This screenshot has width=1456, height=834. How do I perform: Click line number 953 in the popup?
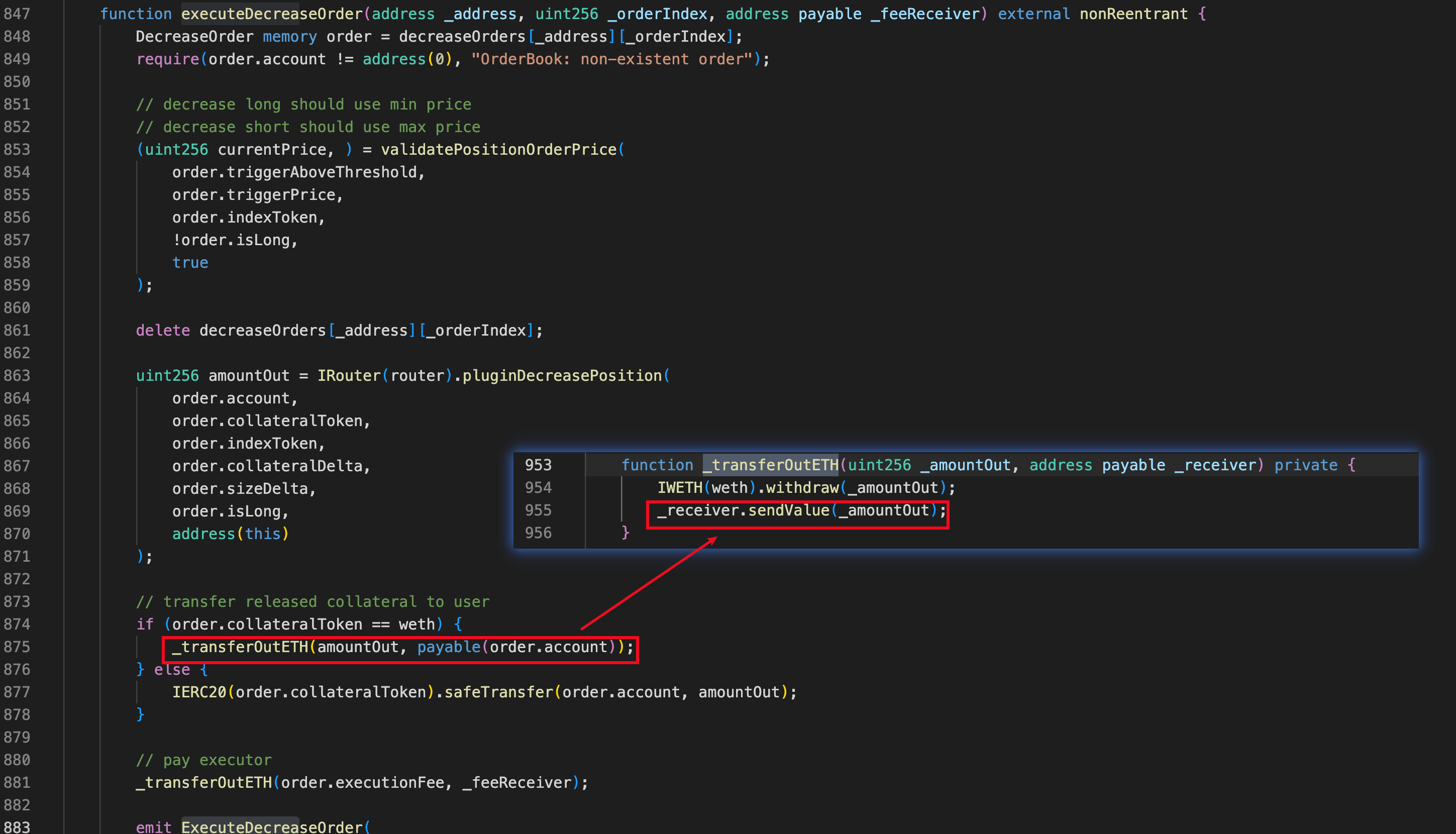pyautogui.click(x=539, y=465)
